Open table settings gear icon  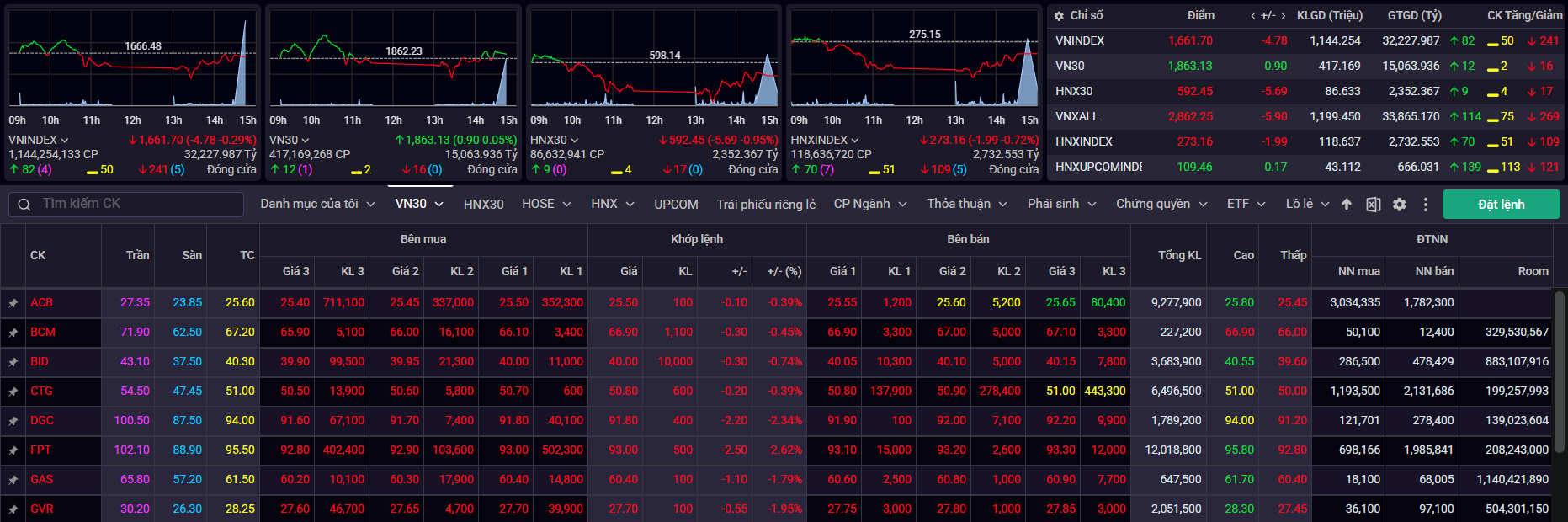pos(1399,205)
